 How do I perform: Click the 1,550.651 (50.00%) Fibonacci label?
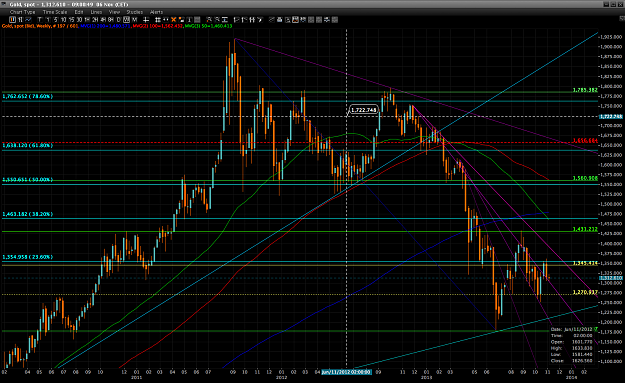coord(28,180)
